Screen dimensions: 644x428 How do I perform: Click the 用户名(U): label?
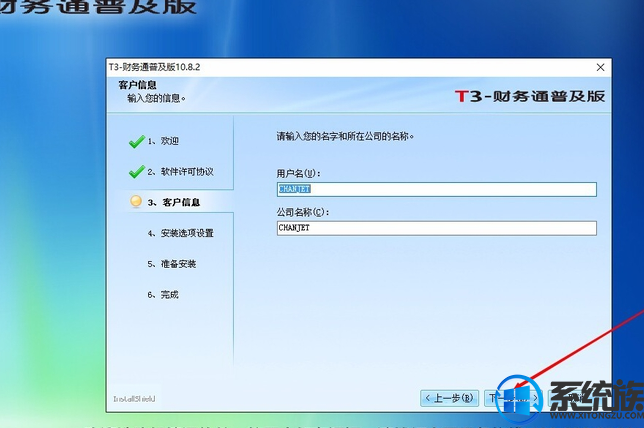298,173
